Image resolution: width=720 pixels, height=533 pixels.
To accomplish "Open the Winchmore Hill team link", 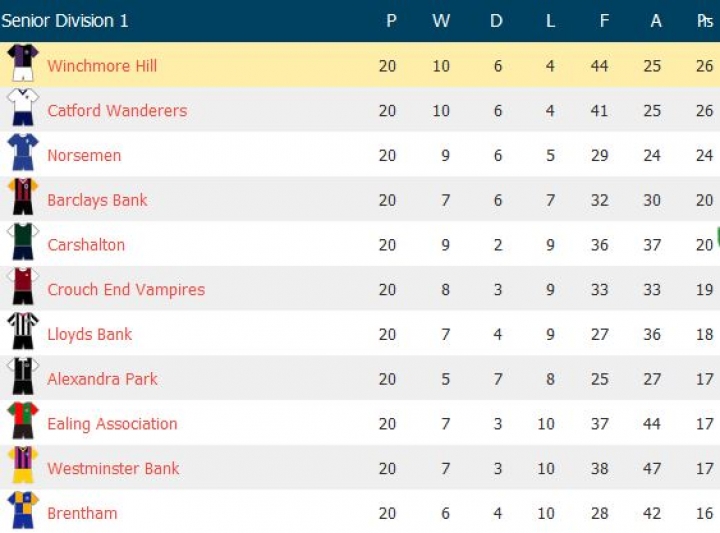I will click(x=102, y=66).
